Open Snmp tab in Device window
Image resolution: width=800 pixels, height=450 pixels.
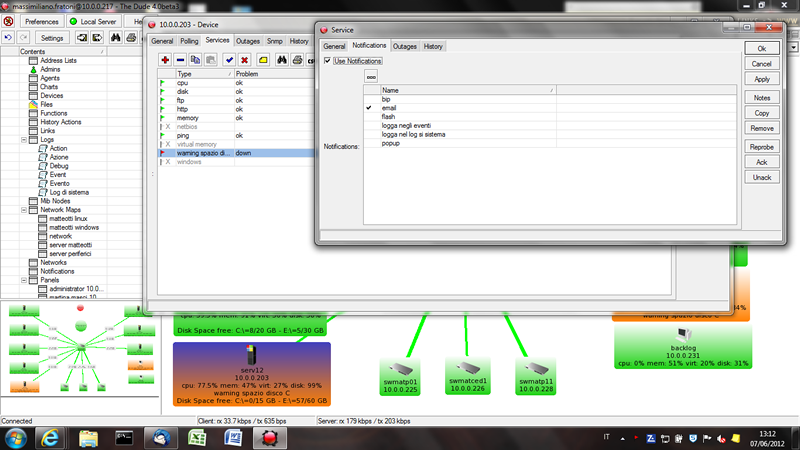(274, 41)
